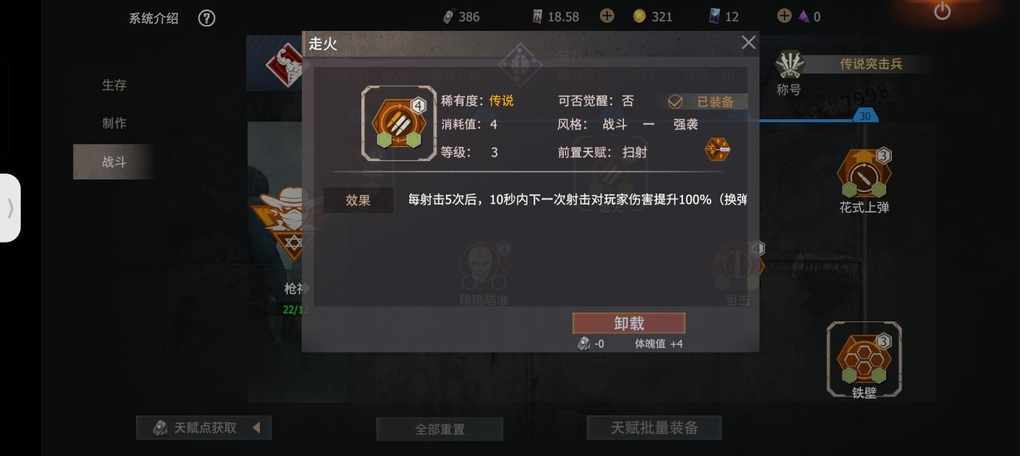Click the 天赋批量装备 button
Image resolution: width=1020 pixels, height=456 pixels.
click(654, 427)
